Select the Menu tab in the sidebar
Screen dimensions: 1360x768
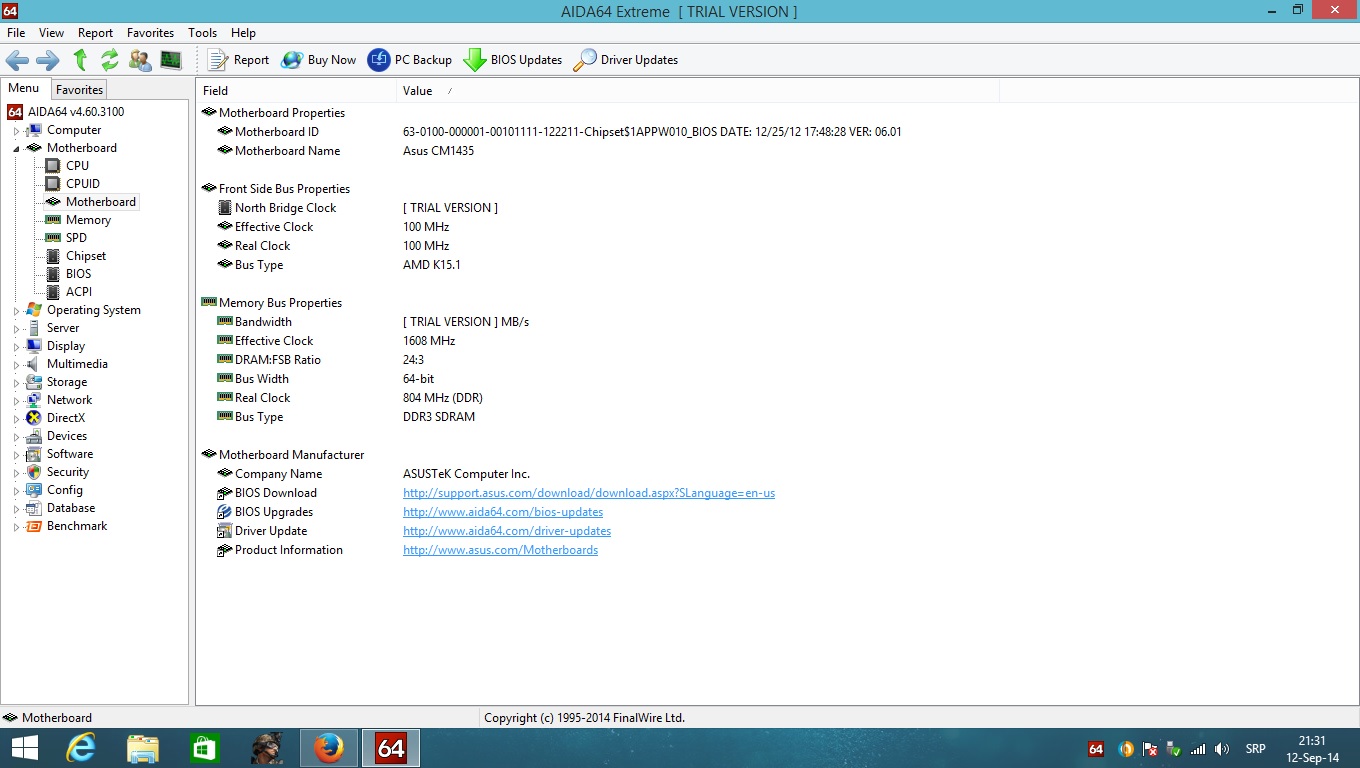pos(24,88)
